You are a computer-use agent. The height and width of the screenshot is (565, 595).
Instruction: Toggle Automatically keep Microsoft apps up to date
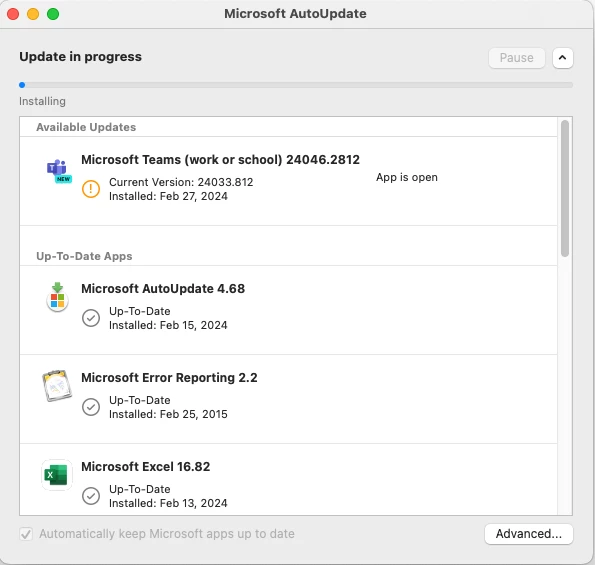26,534
